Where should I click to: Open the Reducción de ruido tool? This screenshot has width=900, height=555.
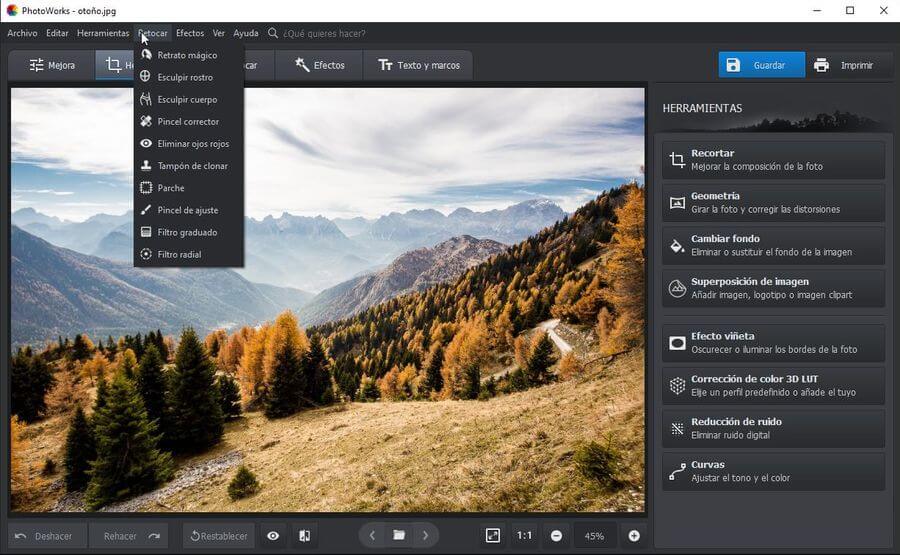(x=773, y=428)
